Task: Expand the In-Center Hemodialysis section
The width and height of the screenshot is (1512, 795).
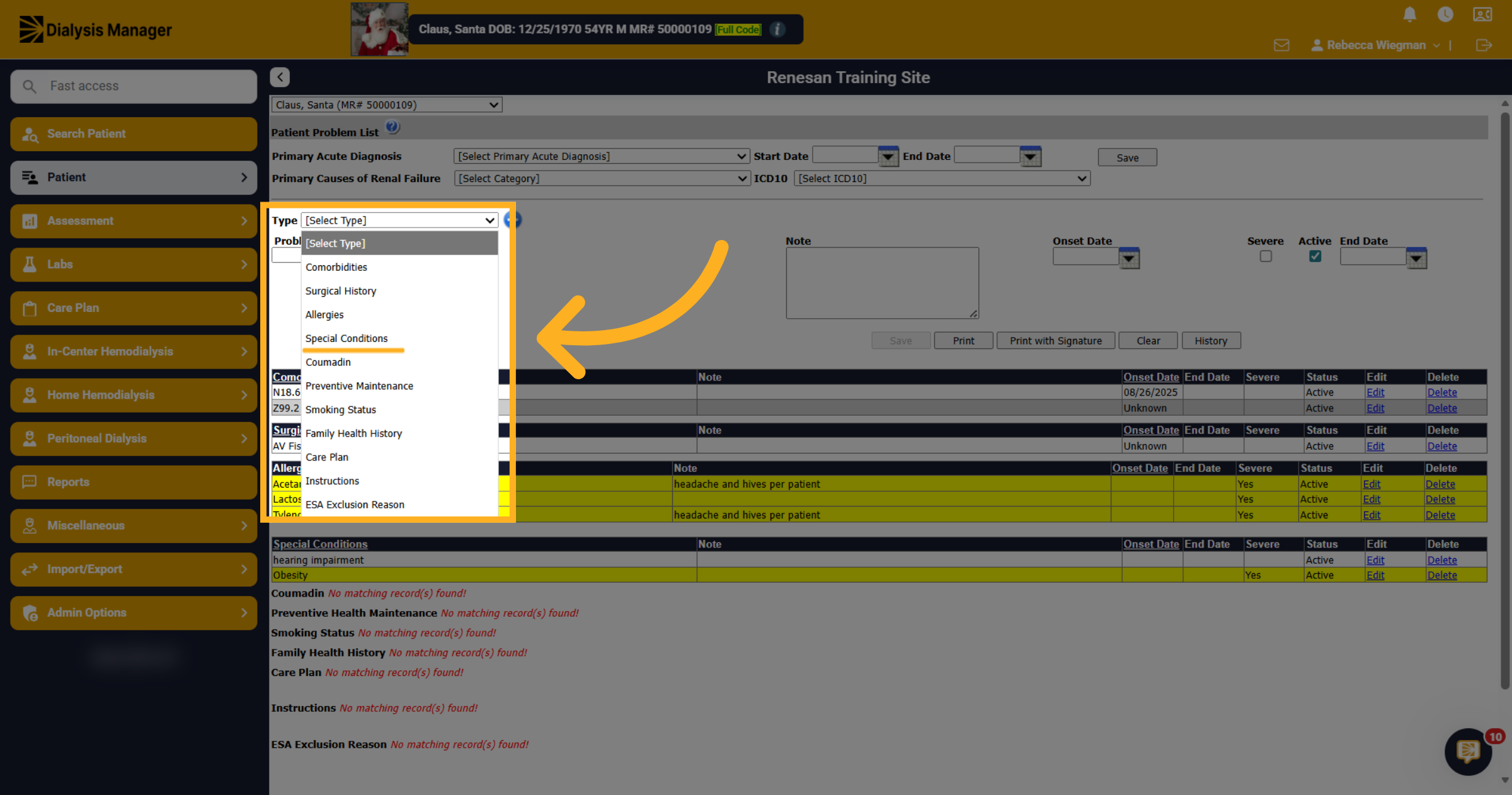Action: (x=134, y=351)
